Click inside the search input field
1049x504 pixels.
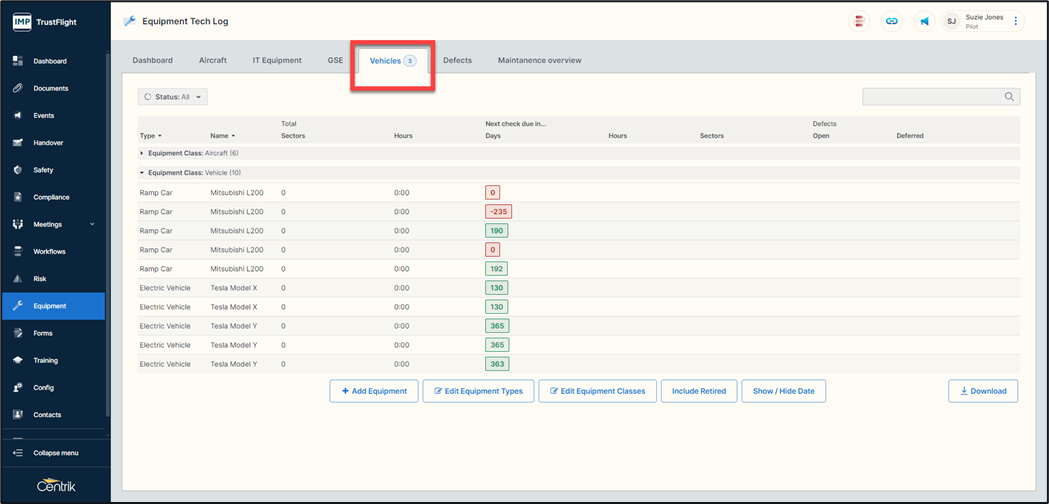click(x=932, y=97)
